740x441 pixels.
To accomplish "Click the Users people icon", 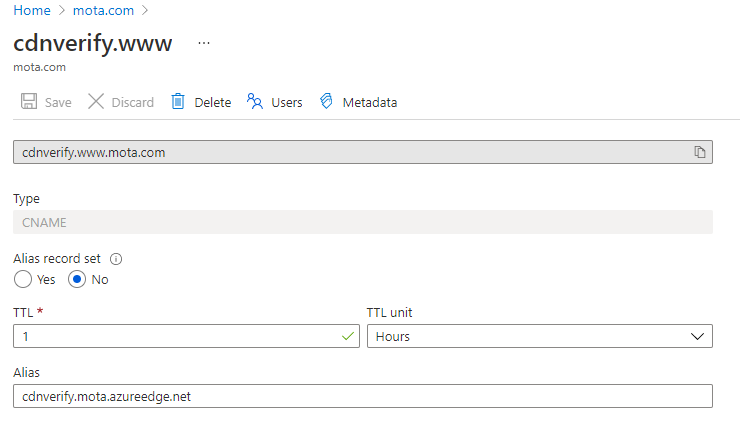I will pyautogui.click(x=255, y=102).
